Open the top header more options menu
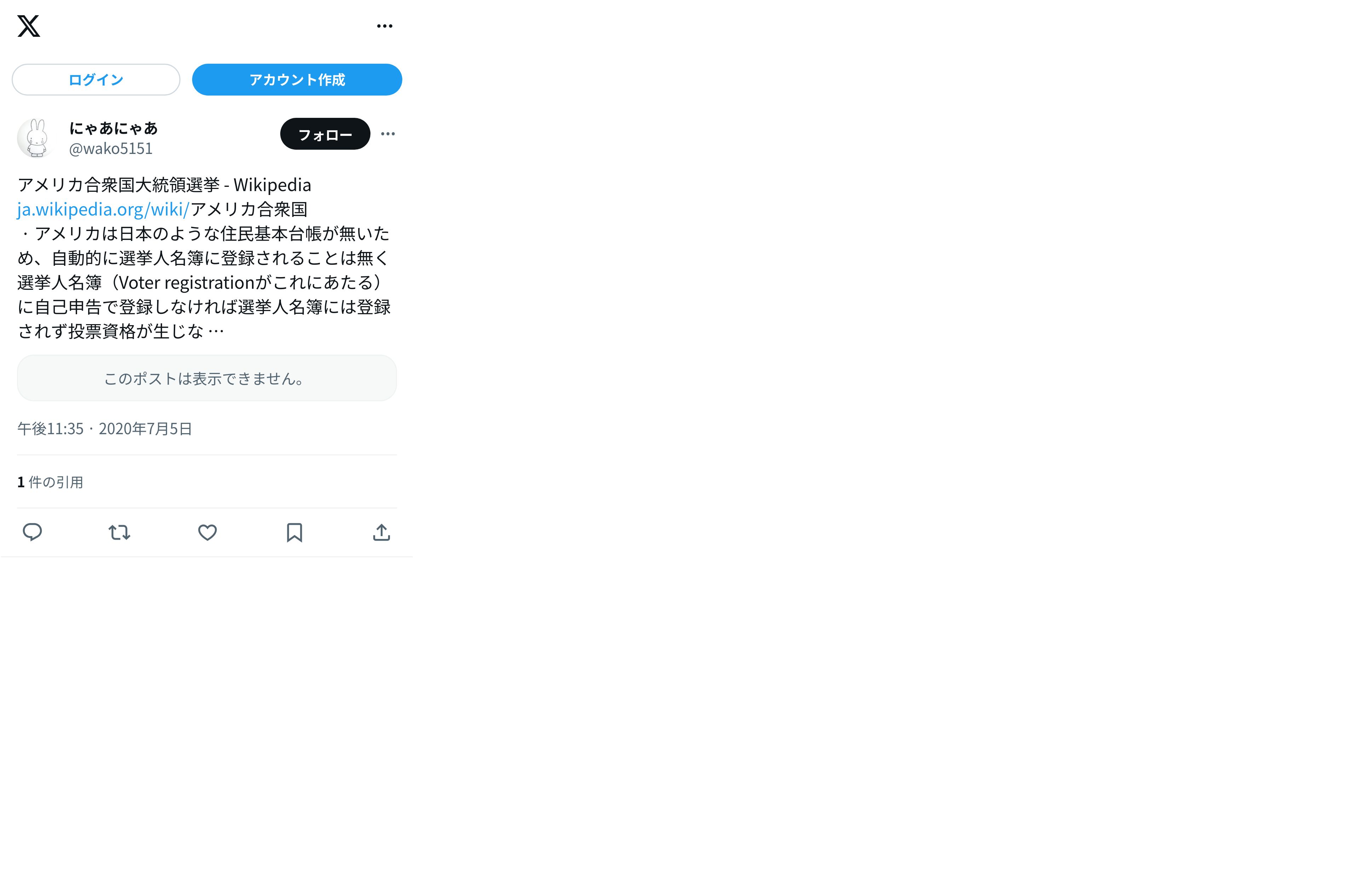The width and height of the screenshot is (1363, 896). point(385,26)
